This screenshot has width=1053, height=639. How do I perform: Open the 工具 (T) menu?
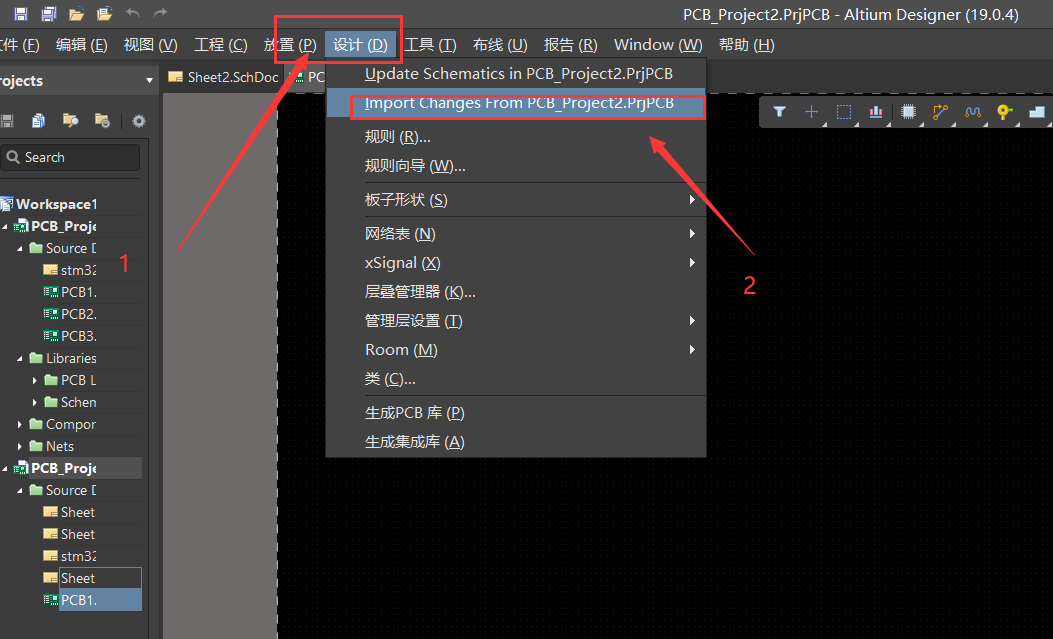point(430,45)
